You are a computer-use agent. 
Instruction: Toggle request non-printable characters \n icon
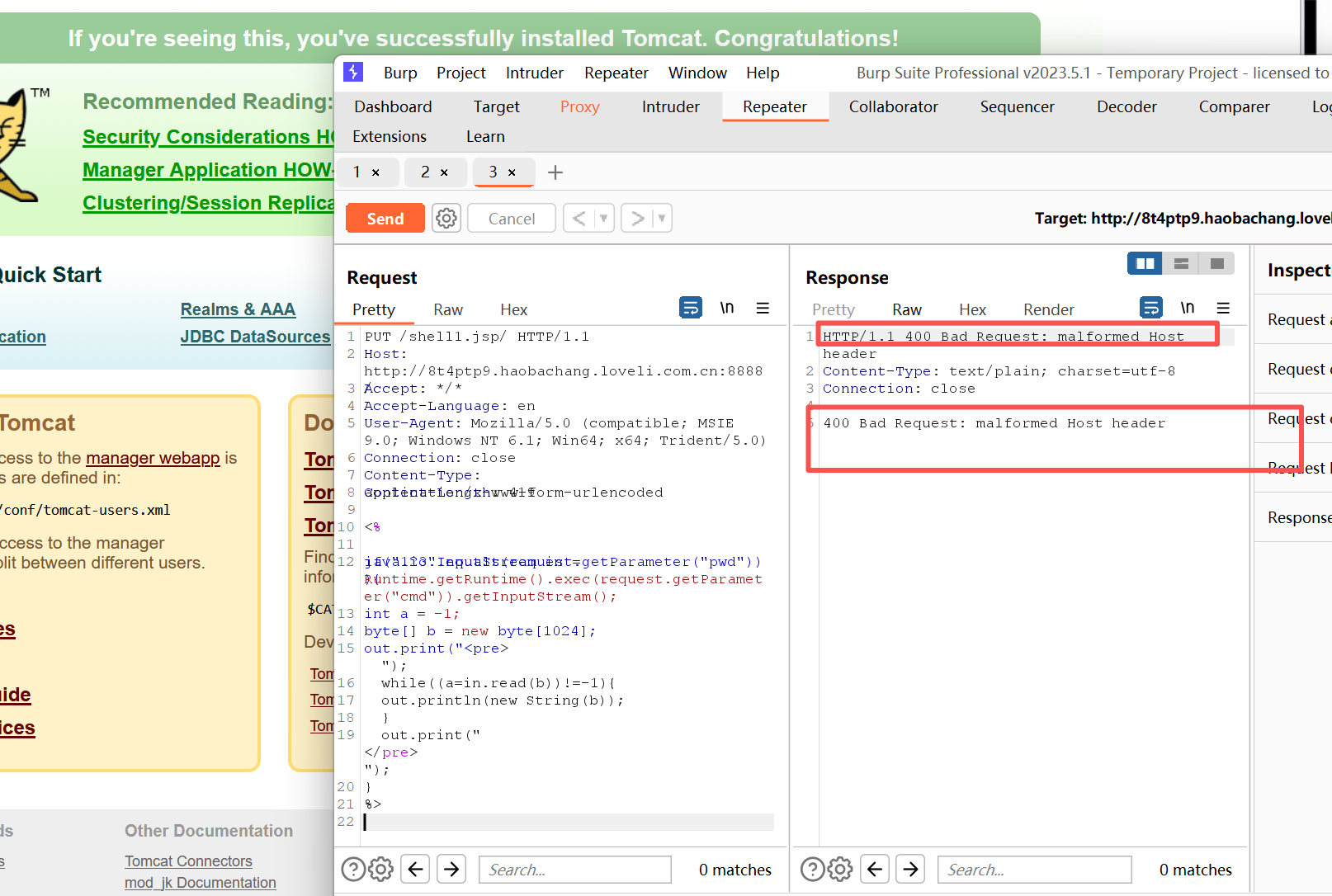[x=727, y=308]
